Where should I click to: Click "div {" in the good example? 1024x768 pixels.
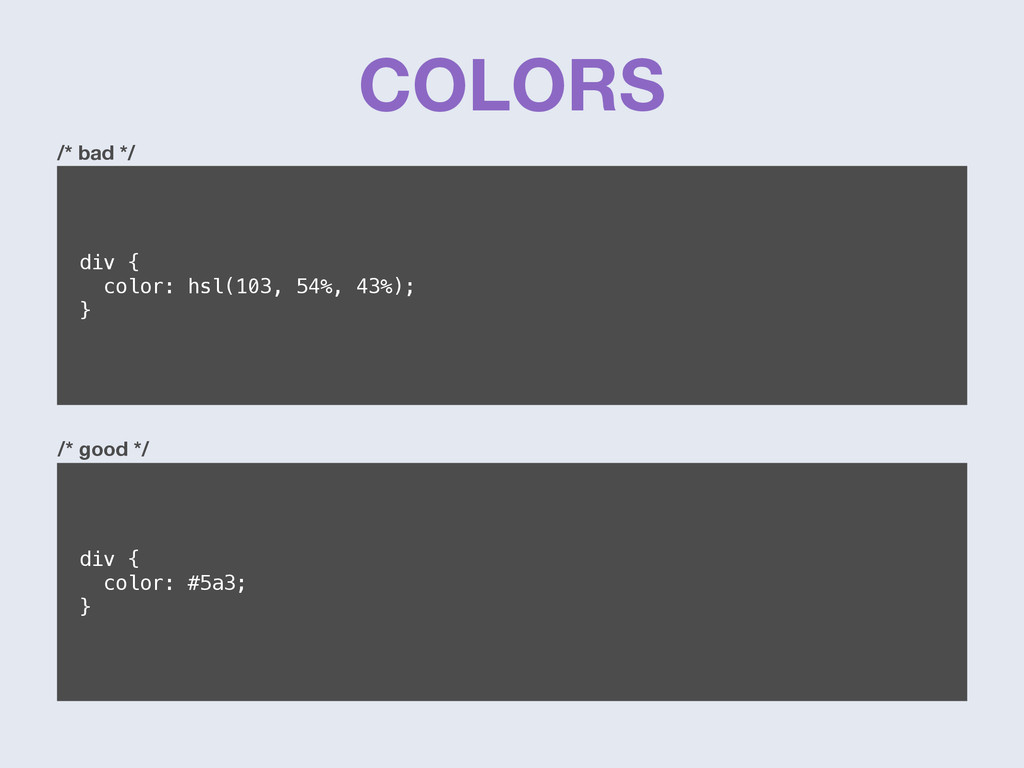[x=109, y=559]
